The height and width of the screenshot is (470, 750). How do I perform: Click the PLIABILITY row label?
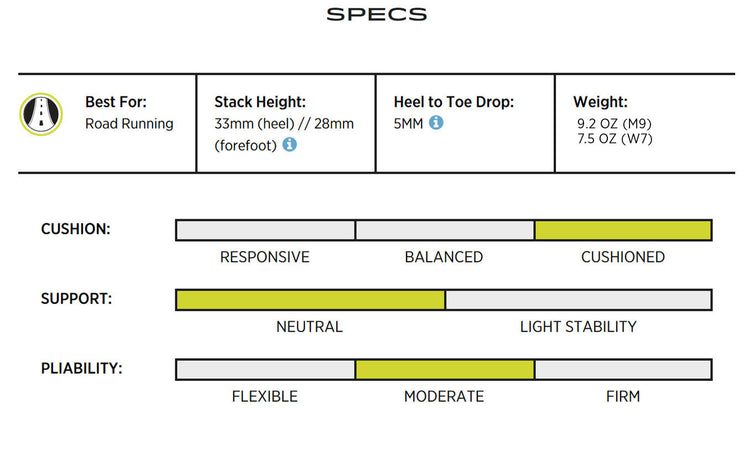click(x=81, y=368)
